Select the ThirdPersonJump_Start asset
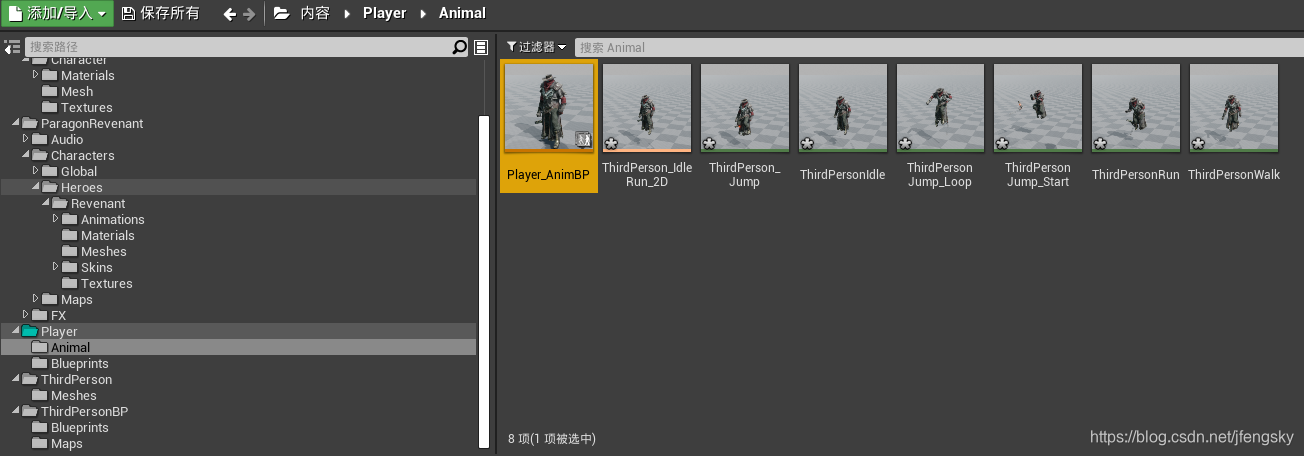 (x=1038, y=126)
